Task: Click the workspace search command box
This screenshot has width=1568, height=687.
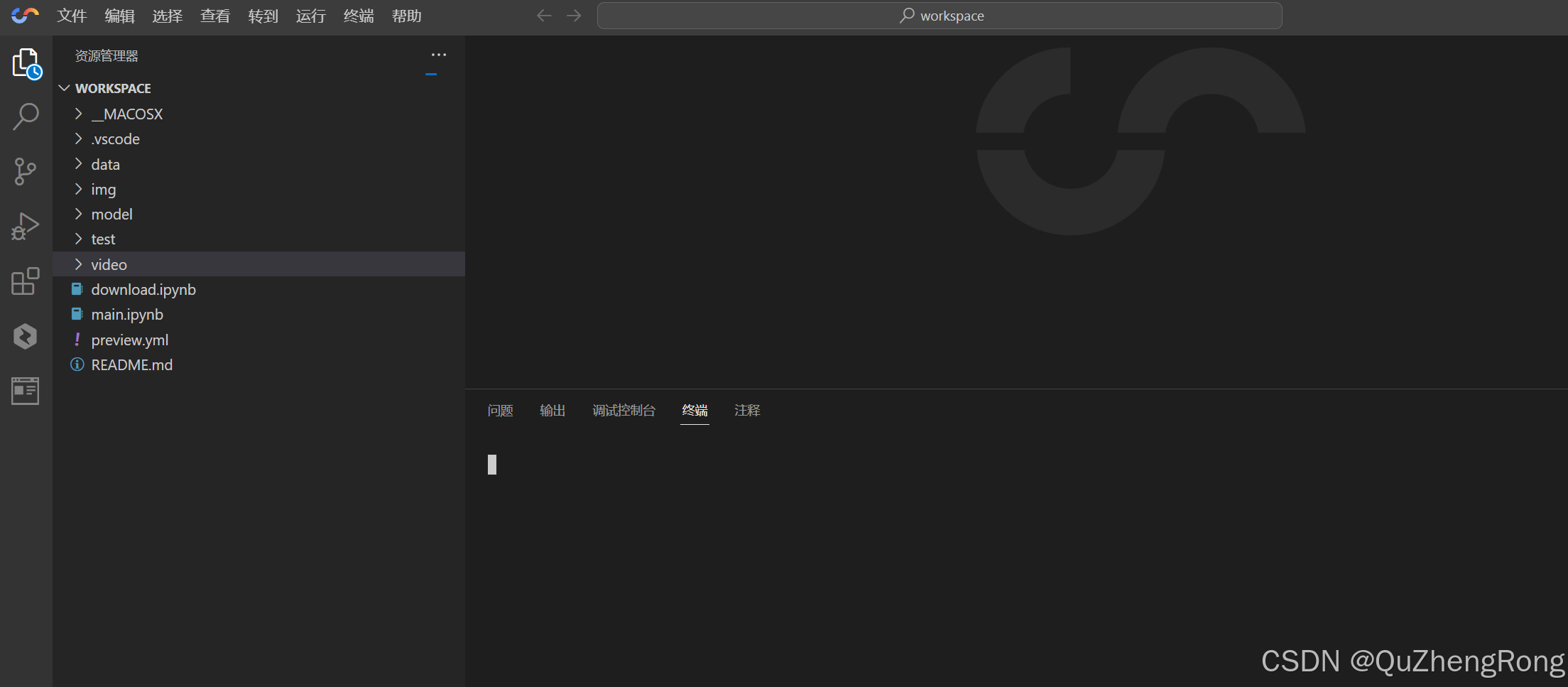Action: tap(940, 16)
